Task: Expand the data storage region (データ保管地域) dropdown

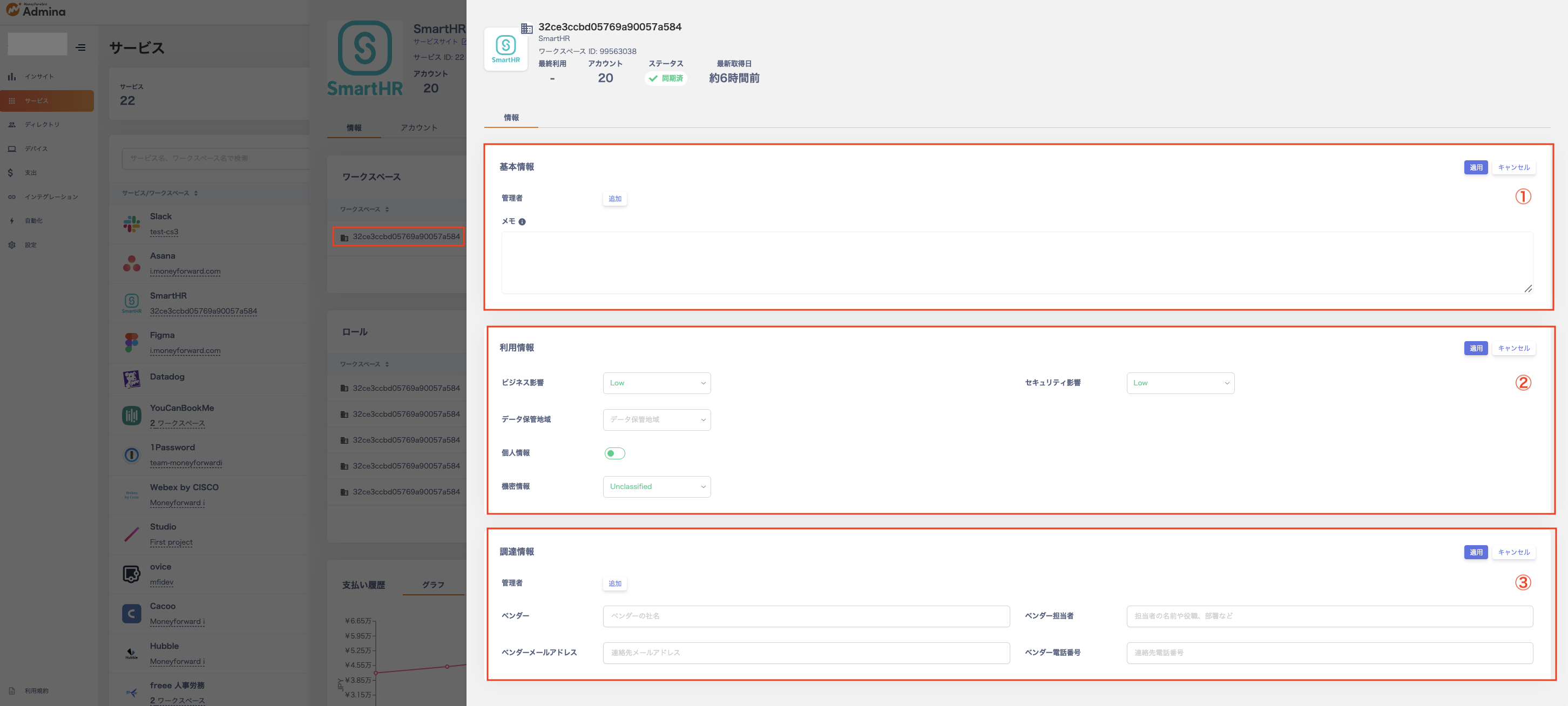Action: click(x=656, y=420)
